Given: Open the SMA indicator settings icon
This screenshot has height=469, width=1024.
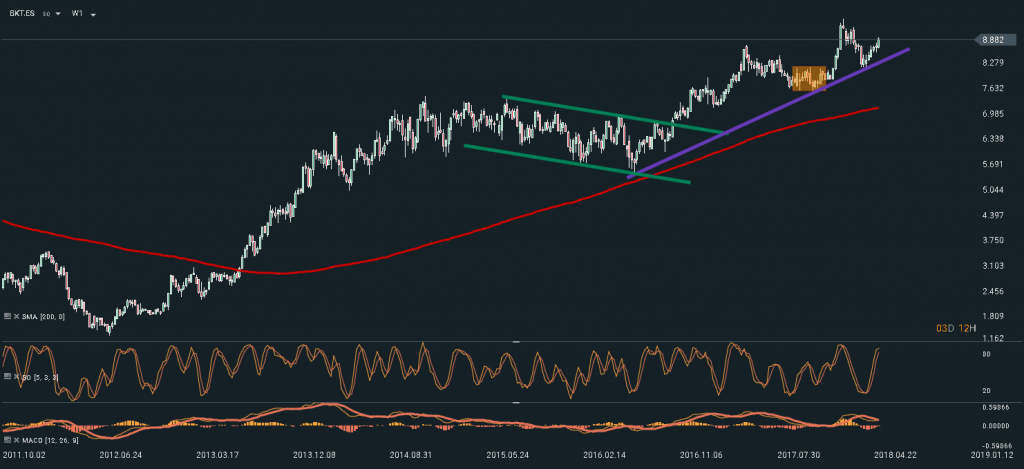Looking at the screenshot, I should (x=7, y=316).
